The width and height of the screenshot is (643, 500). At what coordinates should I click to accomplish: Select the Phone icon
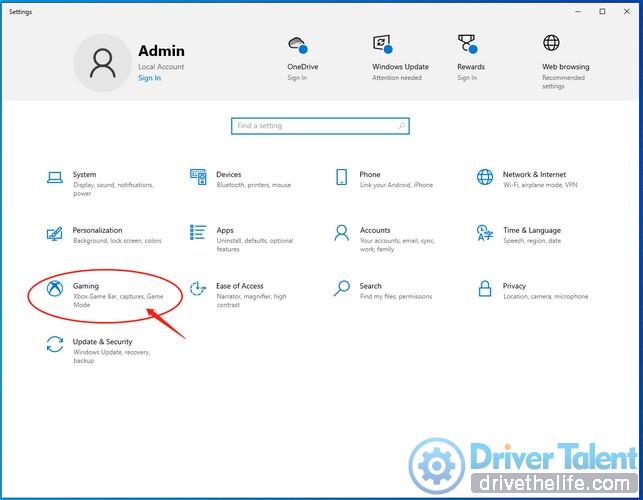click(x=341, y=177)
